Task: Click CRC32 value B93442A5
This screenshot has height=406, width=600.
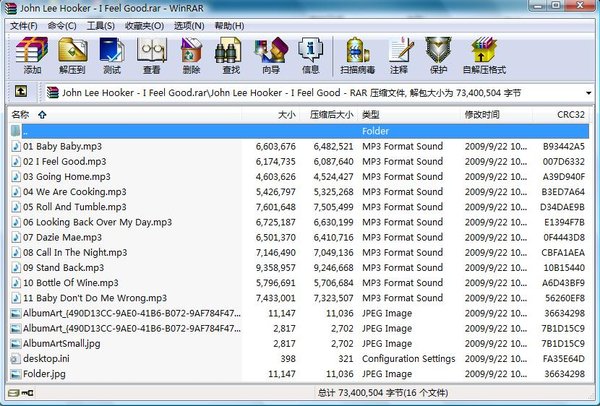Action: (x=564, y=146)
